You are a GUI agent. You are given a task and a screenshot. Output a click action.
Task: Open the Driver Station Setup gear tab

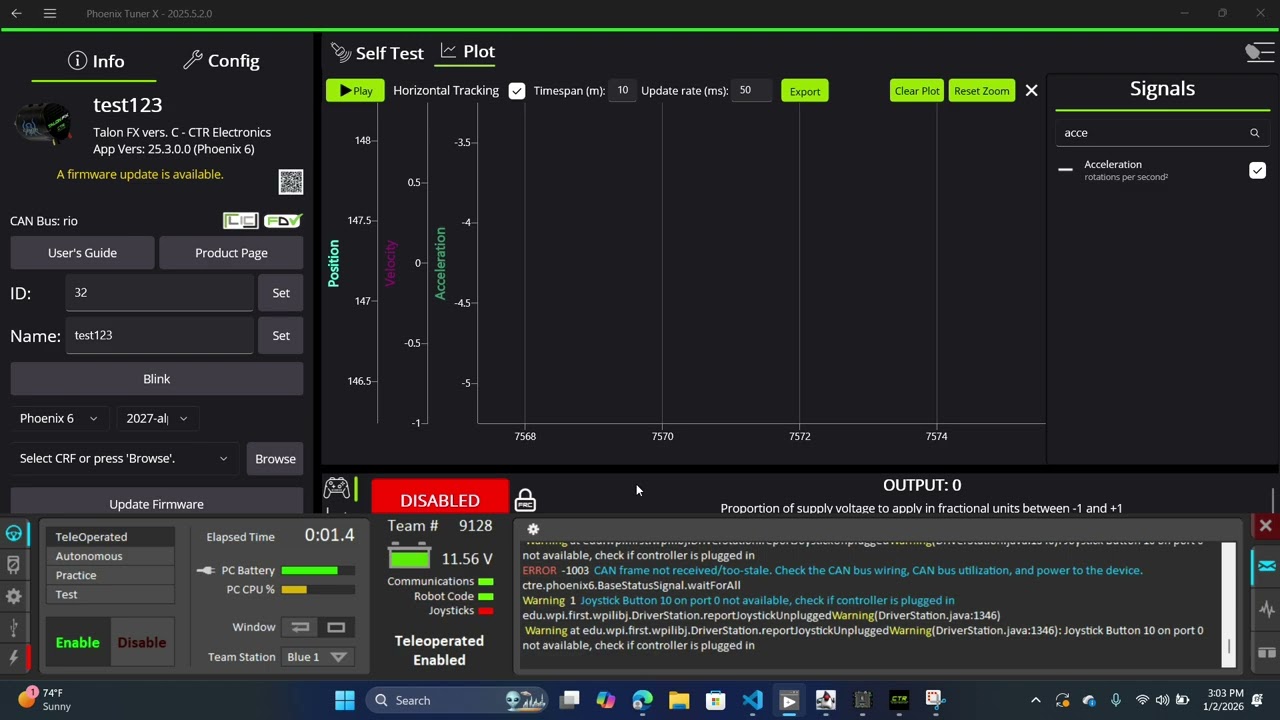[14, 596]
